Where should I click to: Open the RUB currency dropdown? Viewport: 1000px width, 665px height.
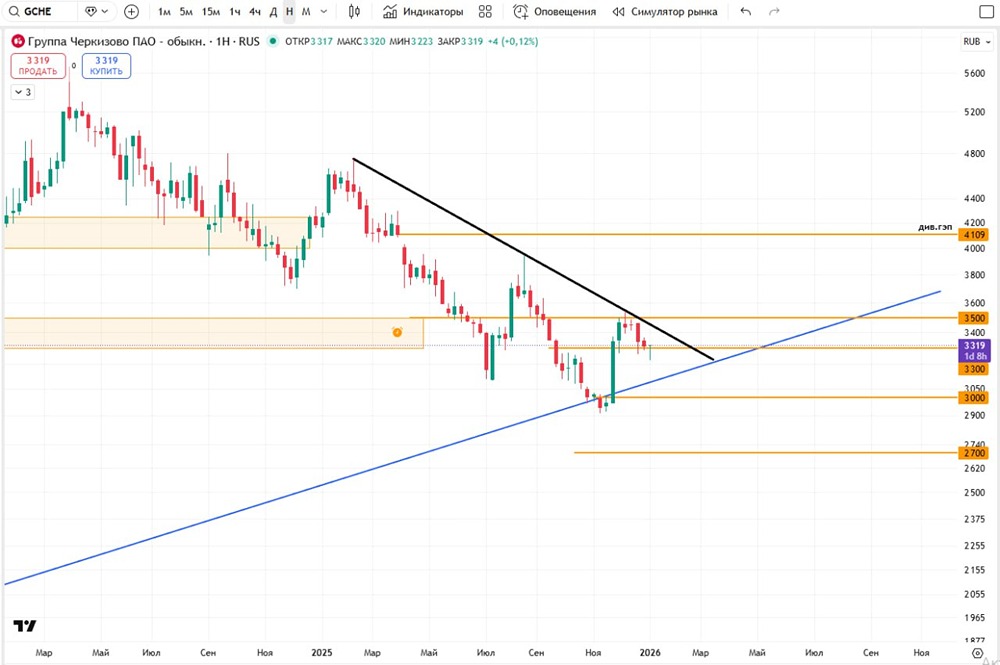[977, 41]
